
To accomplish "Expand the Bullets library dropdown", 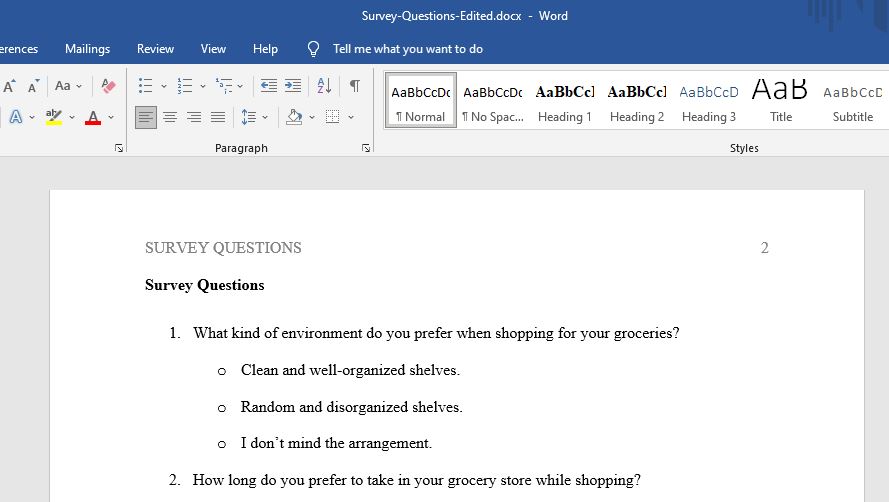I will [164, 86].
